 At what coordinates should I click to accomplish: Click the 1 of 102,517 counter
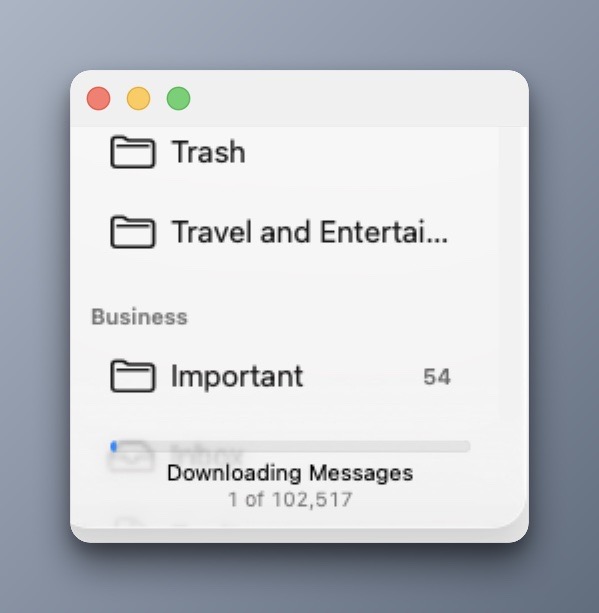pyautogui.click(x=290, y=500)
